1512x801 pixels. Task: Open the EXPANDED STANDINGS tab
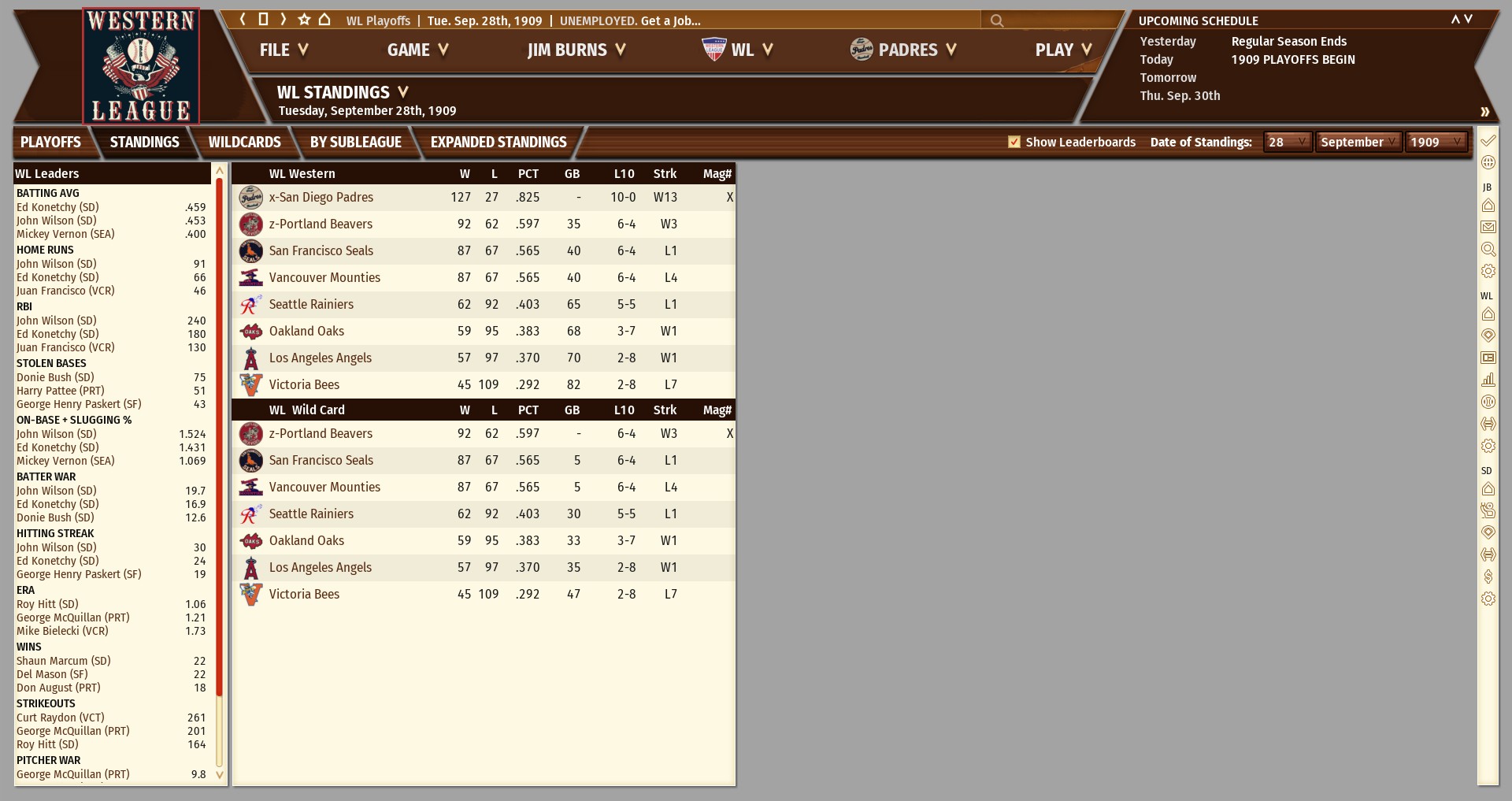click(498, 142)
